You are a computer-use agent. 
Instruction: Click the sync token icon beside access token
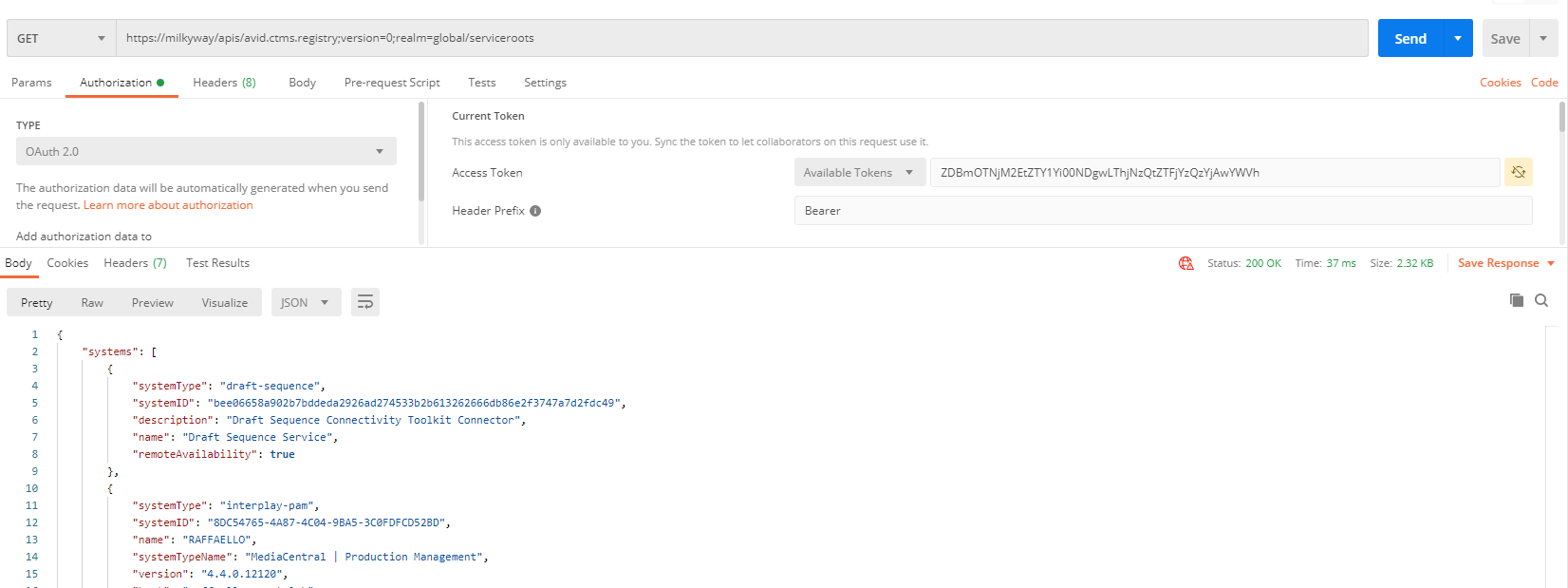pyautogui.click(x=1518, y=172)
